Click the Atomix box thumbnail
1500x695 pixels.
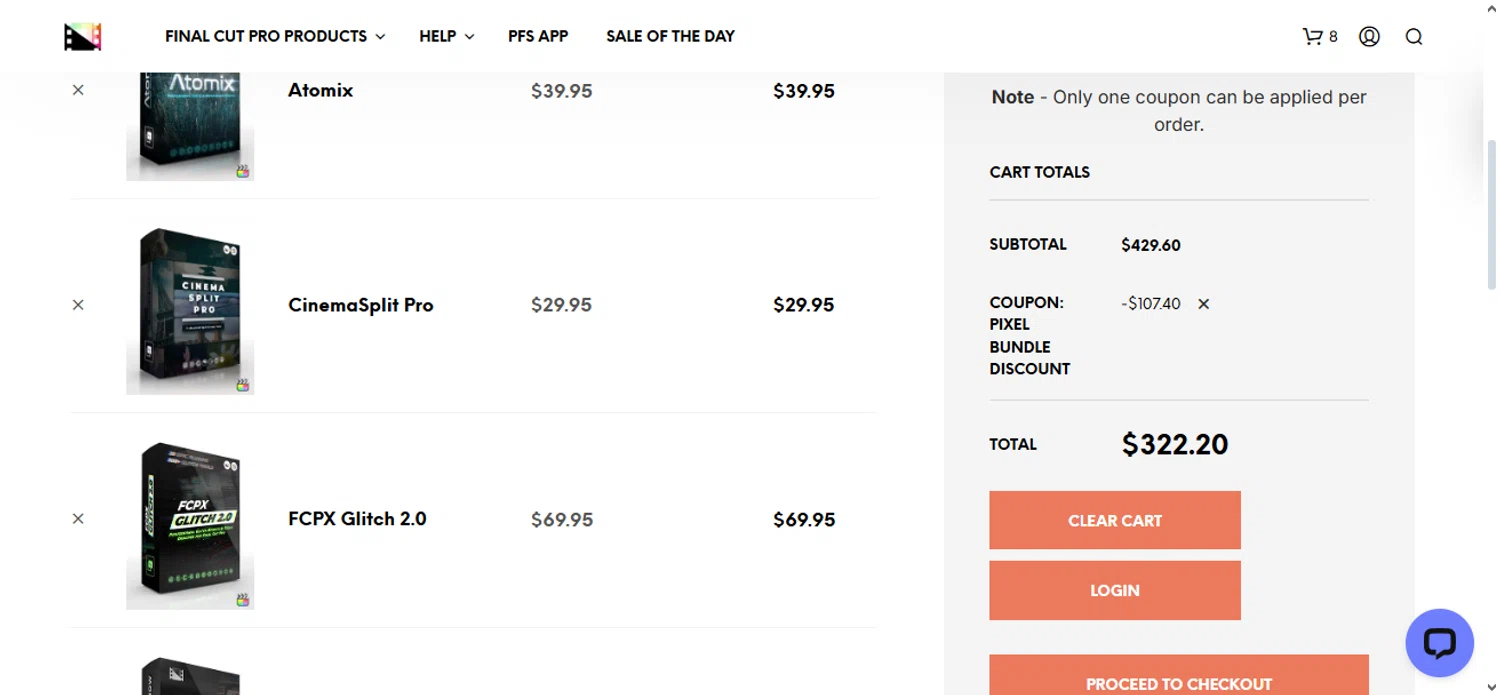[x=190, y=125]
